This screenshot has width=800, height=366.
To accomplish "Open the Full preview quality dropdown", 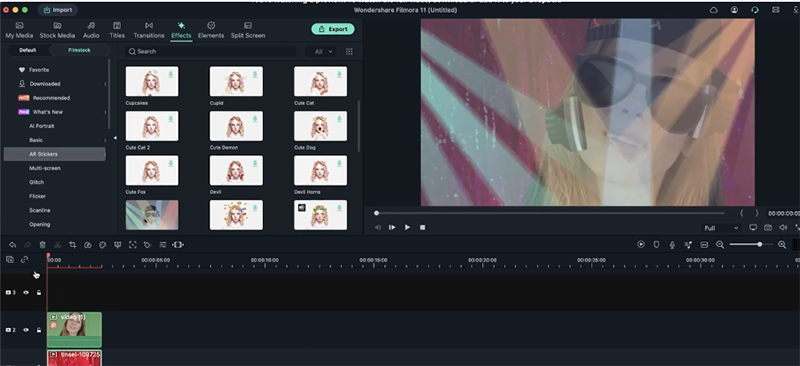I will [721, 228].
